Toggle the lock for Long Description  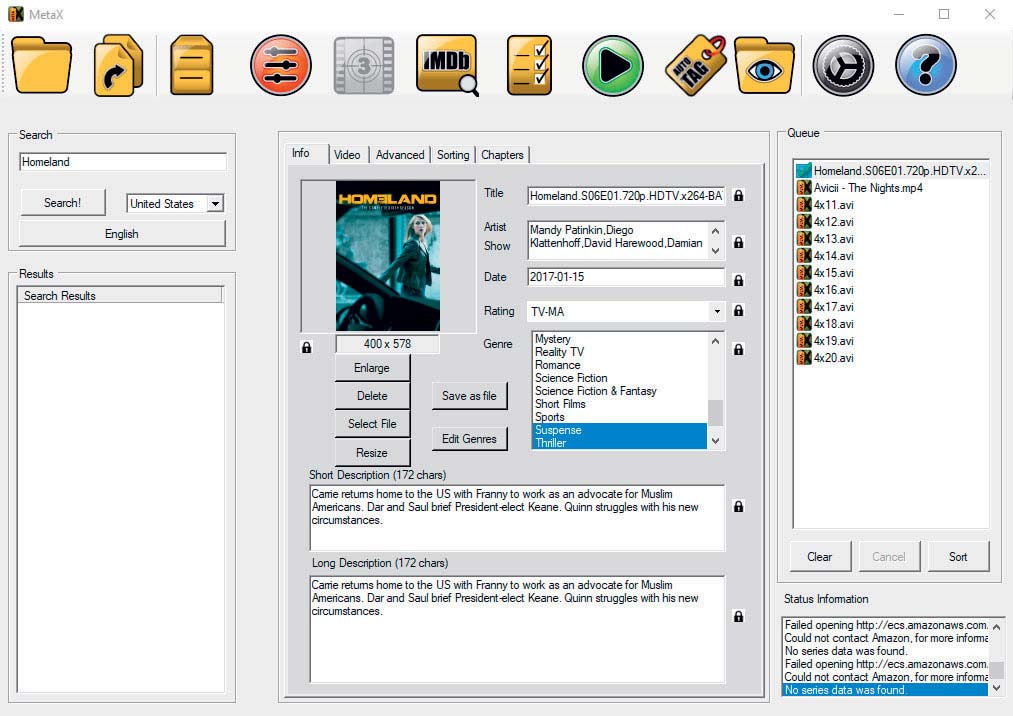738,616
